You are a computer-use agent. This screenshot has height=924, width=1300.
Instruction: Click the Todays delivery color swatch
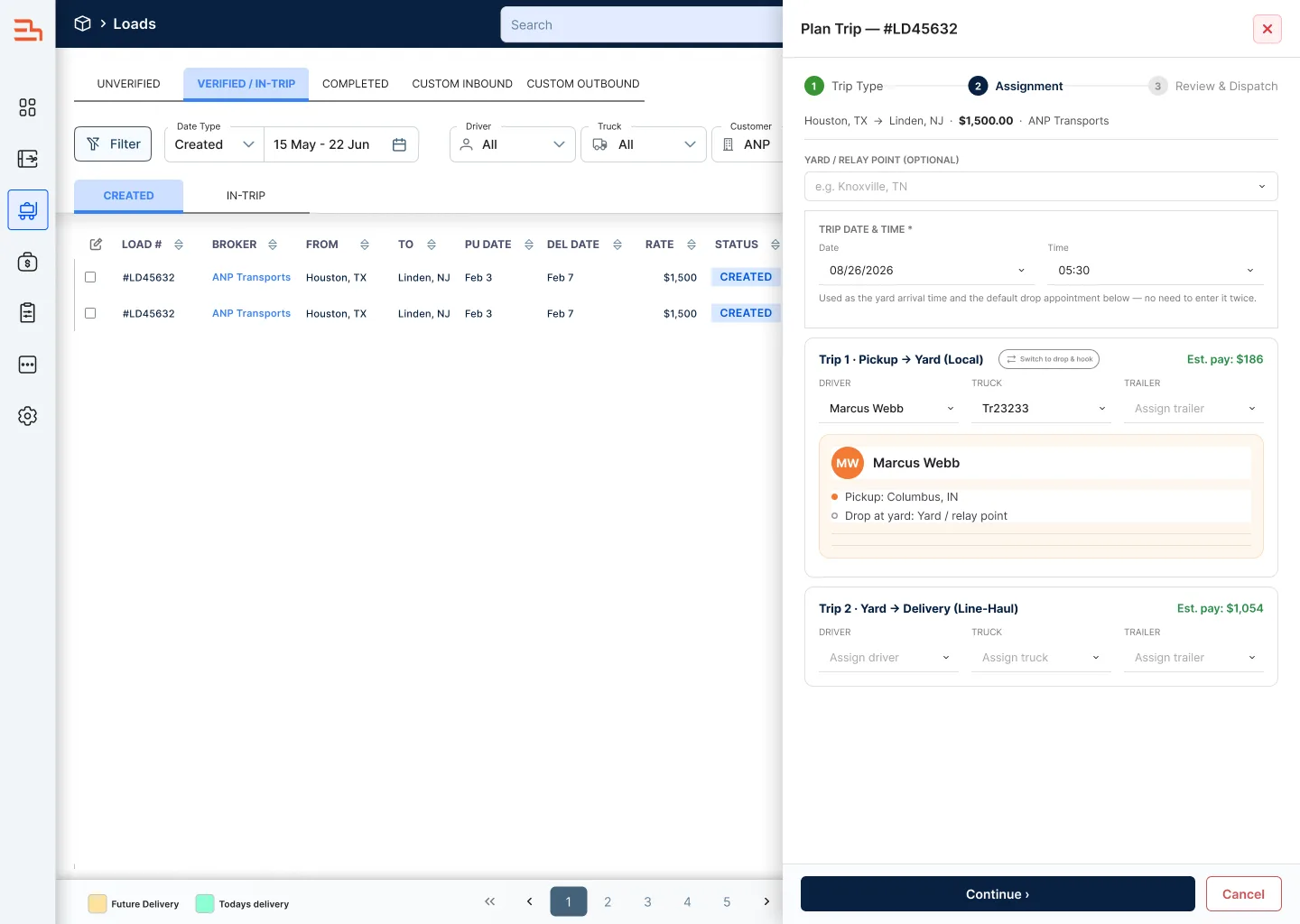205,903
